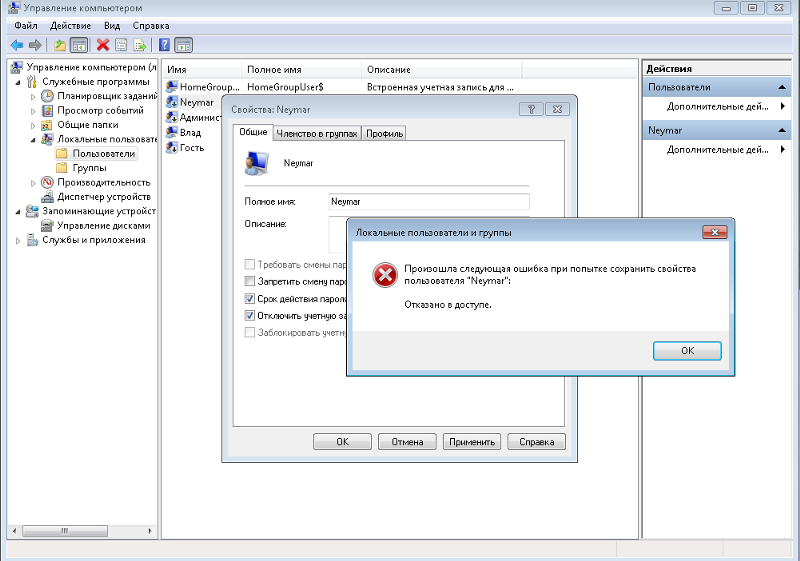Expand Производительность tree node
800x561 pixels.
pyautogui.click(x=33, y=183)
